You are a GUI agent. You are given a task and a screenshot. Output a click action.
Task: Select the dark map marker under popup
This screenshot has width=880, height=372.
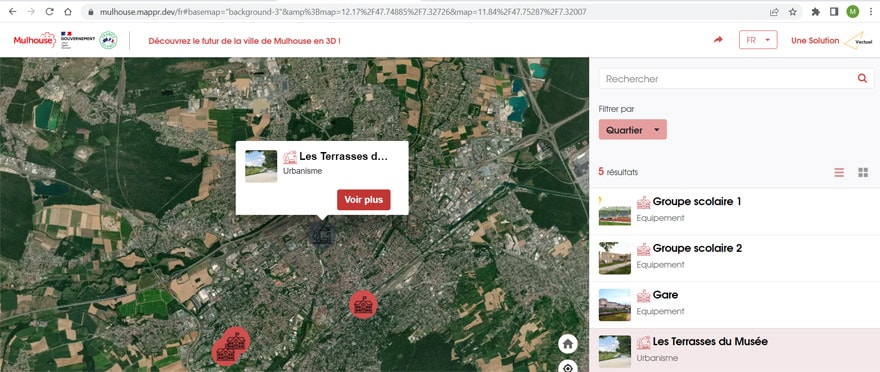tap(322, 233)
